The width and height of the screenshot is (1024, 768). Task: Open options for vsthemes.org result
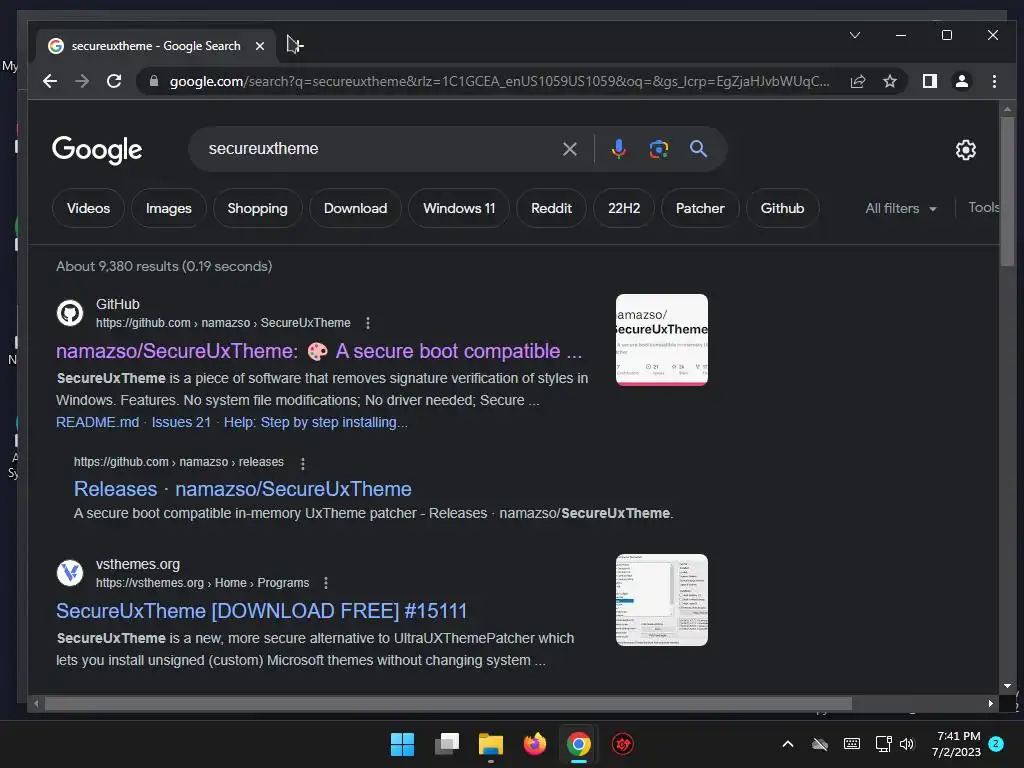click(x=326, y=583)
